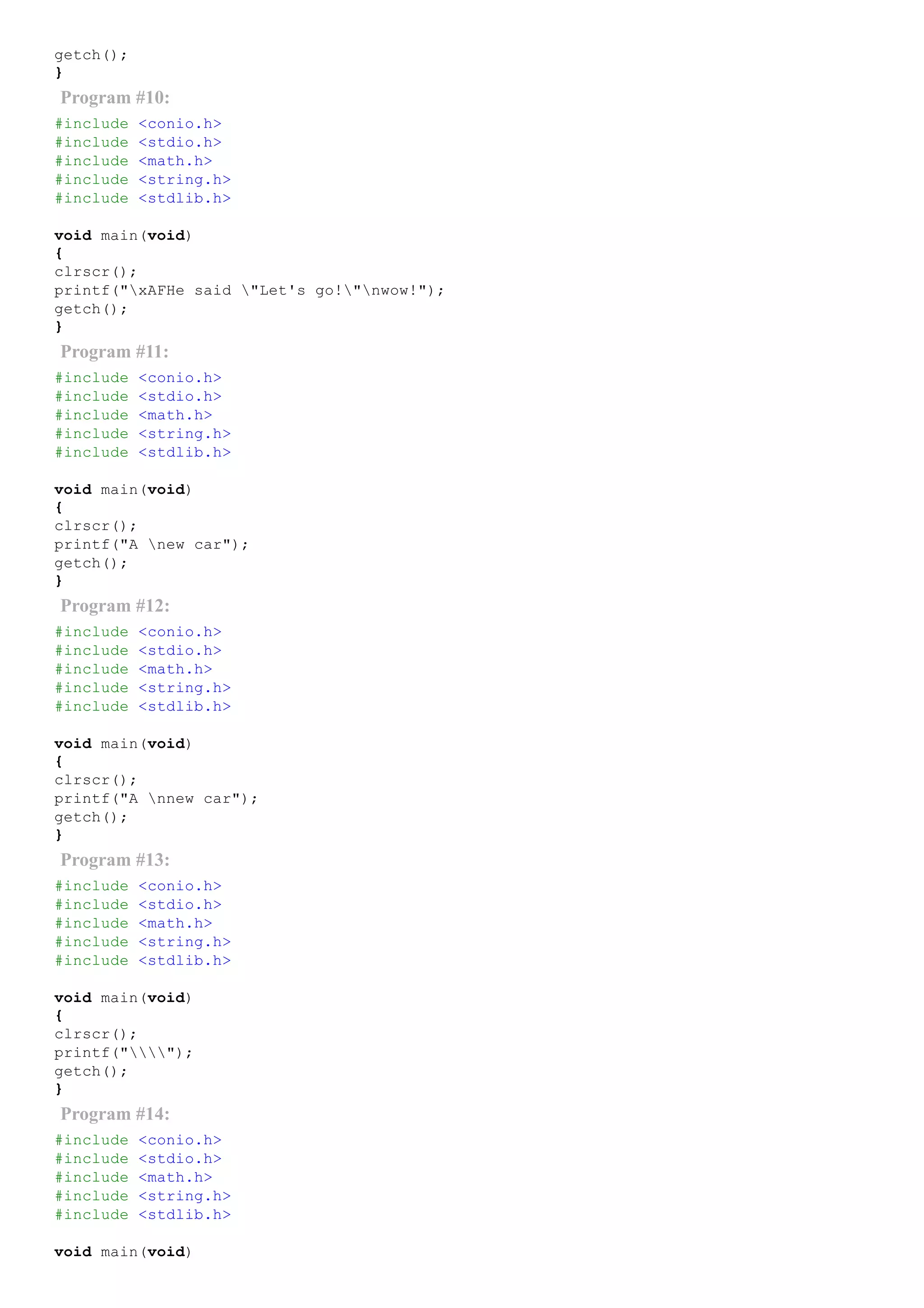This screenshot has height=1308, width=924.
Task: Select the printf line with four backslashes
Action: 124,1053
